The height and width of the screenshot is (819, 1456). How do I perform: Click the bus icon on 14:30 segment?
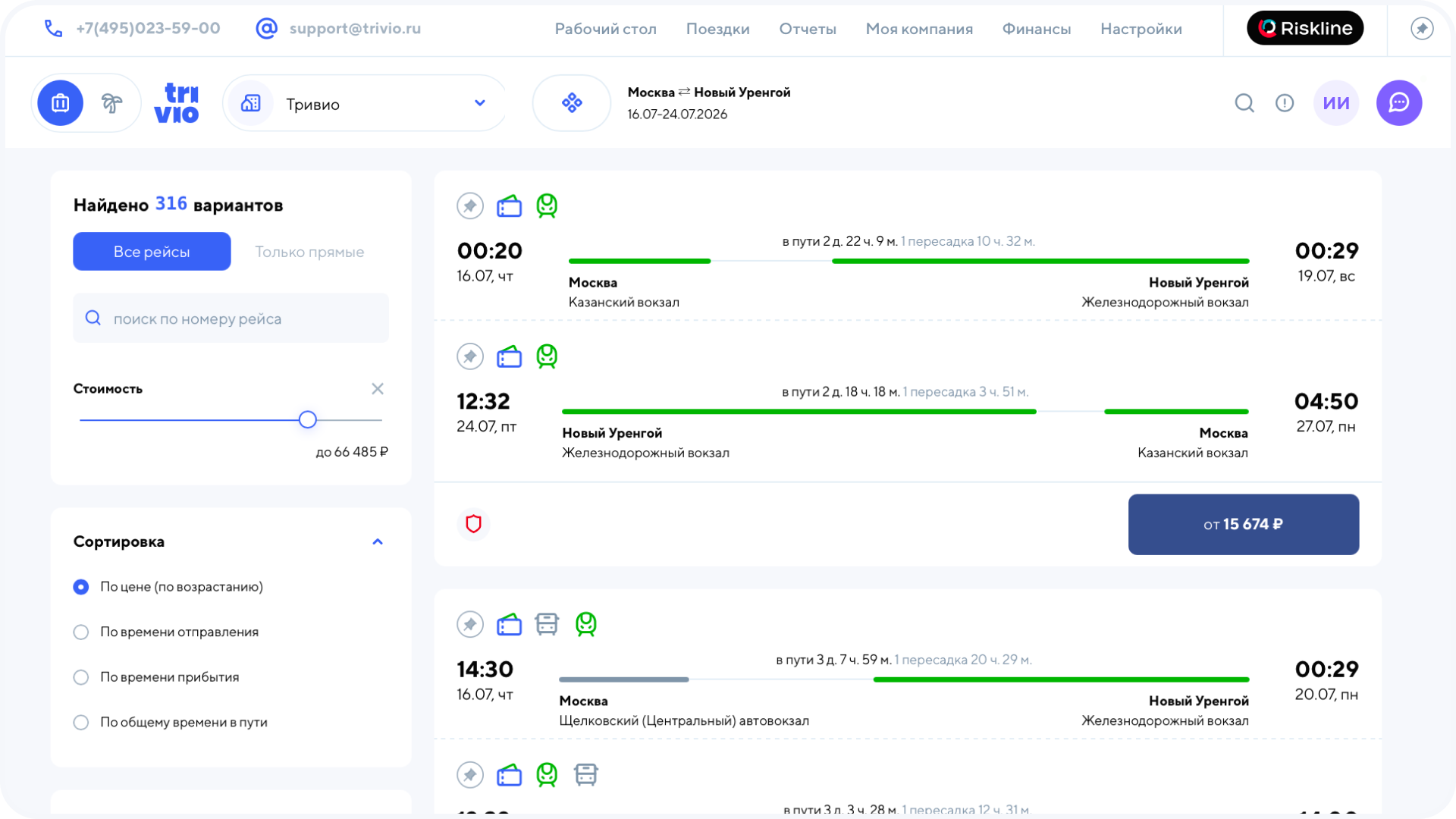547,625
